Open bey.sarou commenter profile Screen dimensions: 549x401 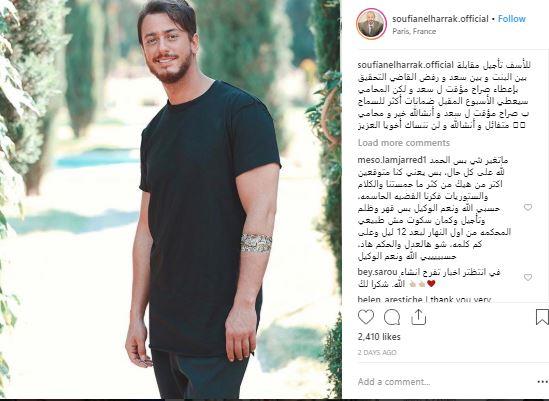tap(377, 272)
